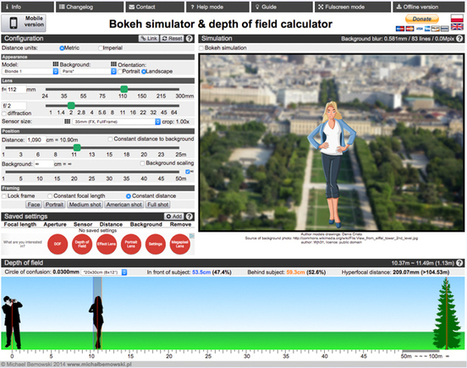
Task: Click the red Portrait Lens circle
Action: [131, 244]
